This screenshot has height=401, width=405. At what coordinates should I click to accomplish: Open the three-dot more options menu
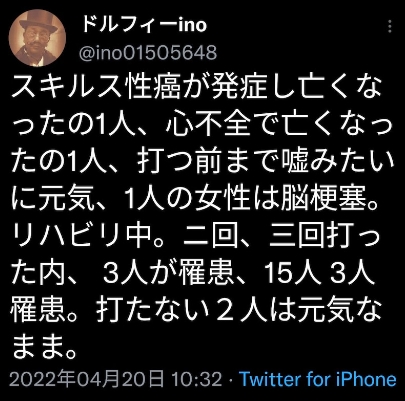click(x=390, y=27)
